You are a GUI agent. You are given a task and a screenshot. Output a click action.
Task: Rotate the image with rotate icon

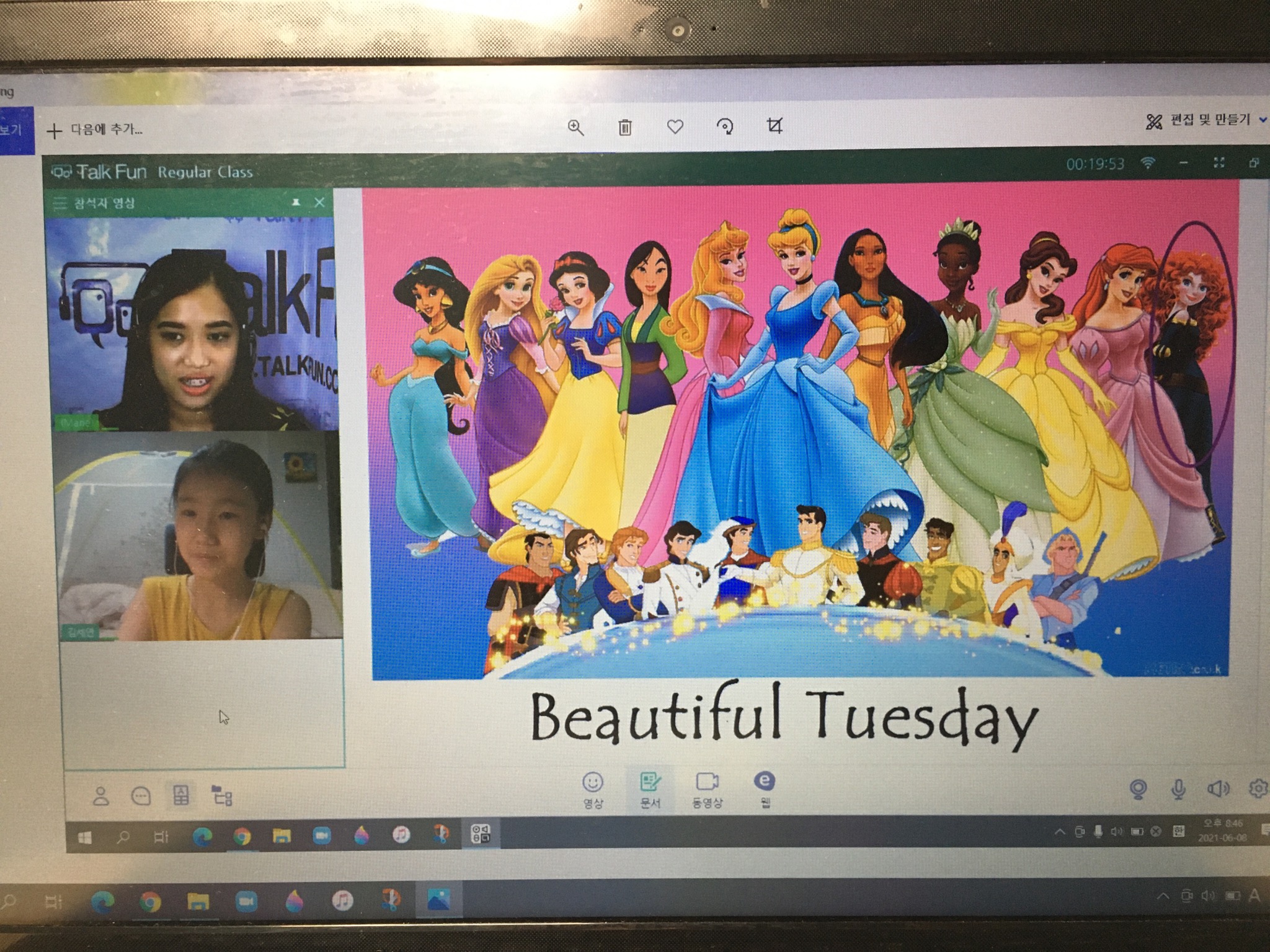[x=724, y=127]
